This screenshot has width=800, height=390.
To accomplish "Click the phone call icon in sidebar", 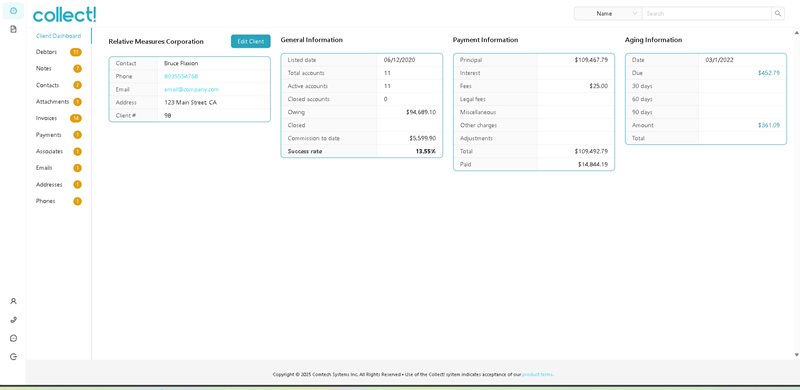I will pyautogui.click(x=14, y=320).
